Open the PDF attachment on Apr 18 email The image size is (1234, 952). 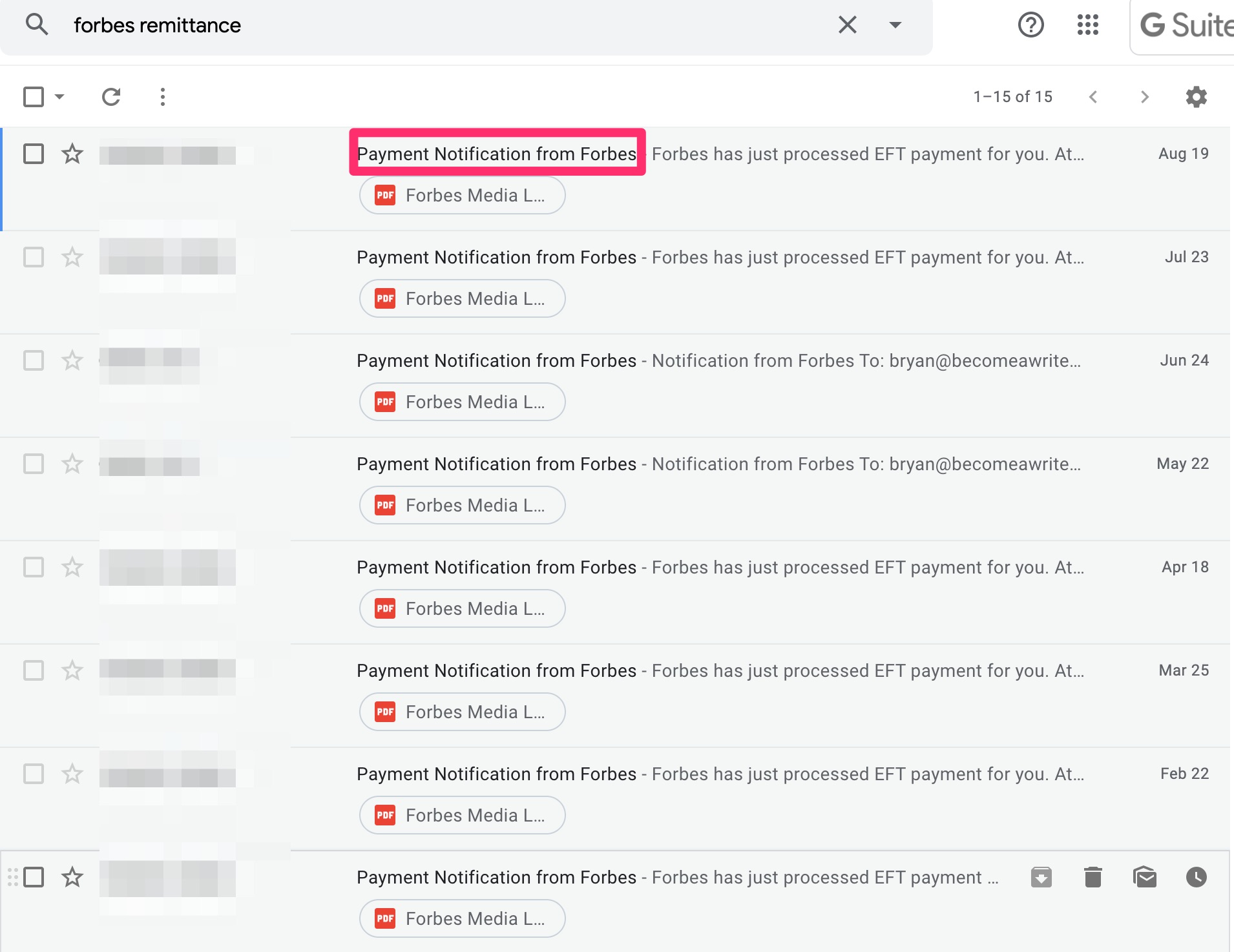(462, 608)
